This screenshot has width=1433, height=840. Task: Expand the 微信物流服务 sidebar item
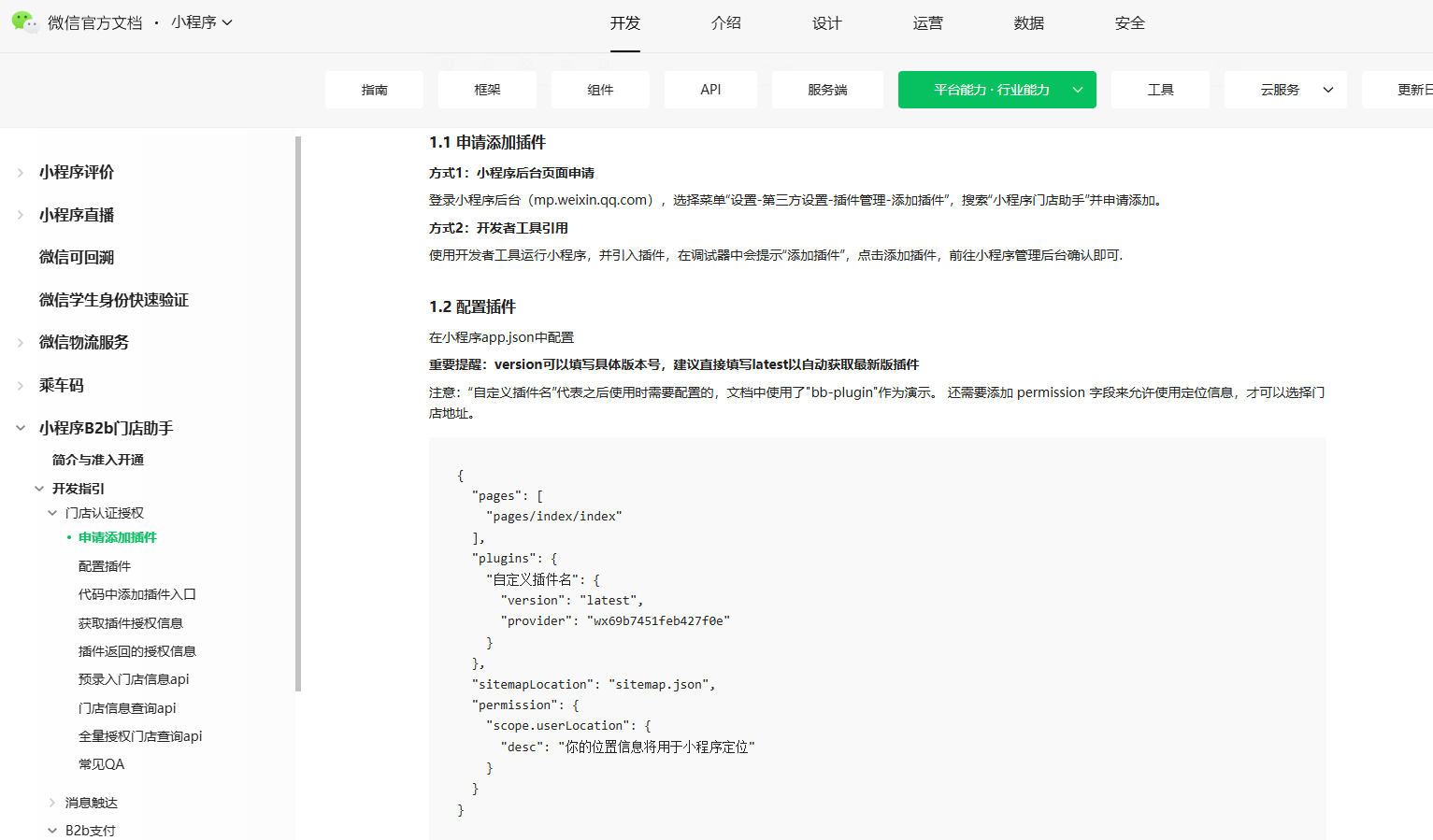click(x=84, y=342)
